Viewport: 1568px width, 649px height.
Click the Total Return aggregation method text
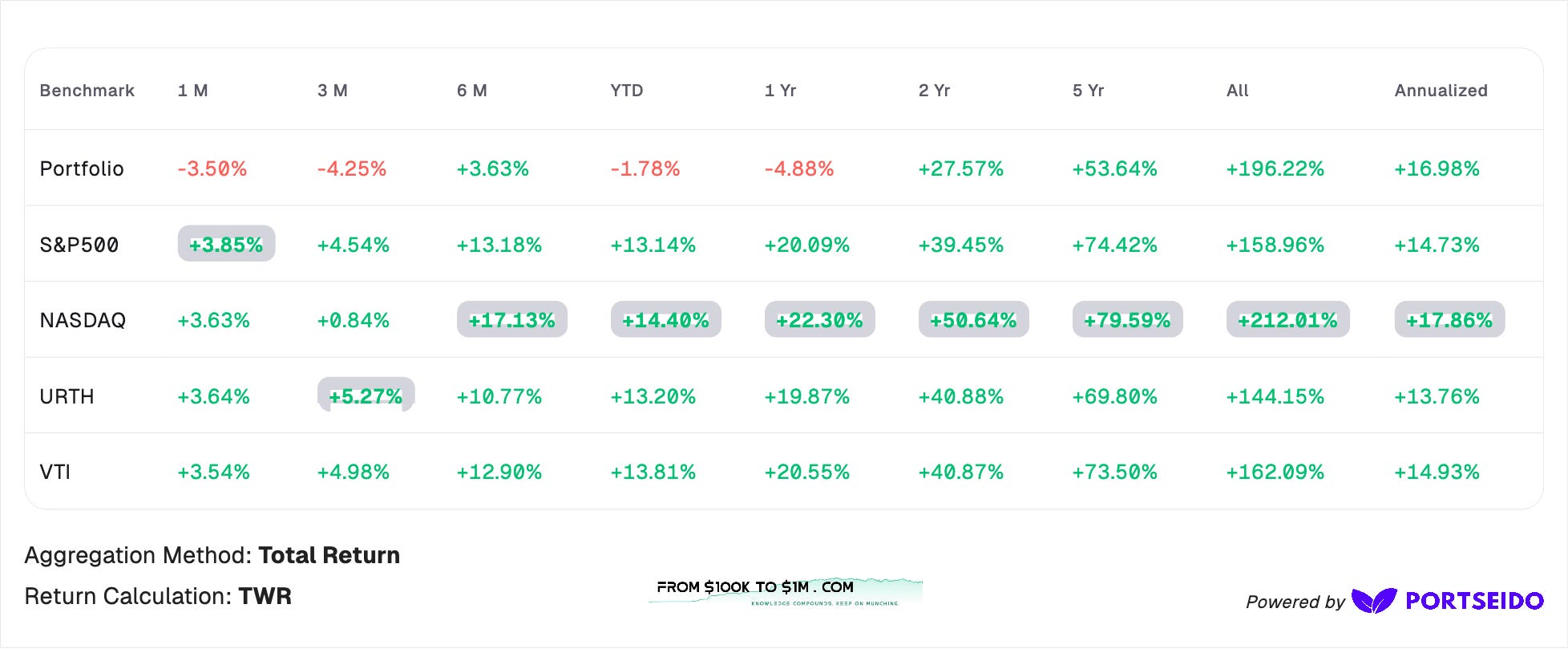click(x=329, y=555)
